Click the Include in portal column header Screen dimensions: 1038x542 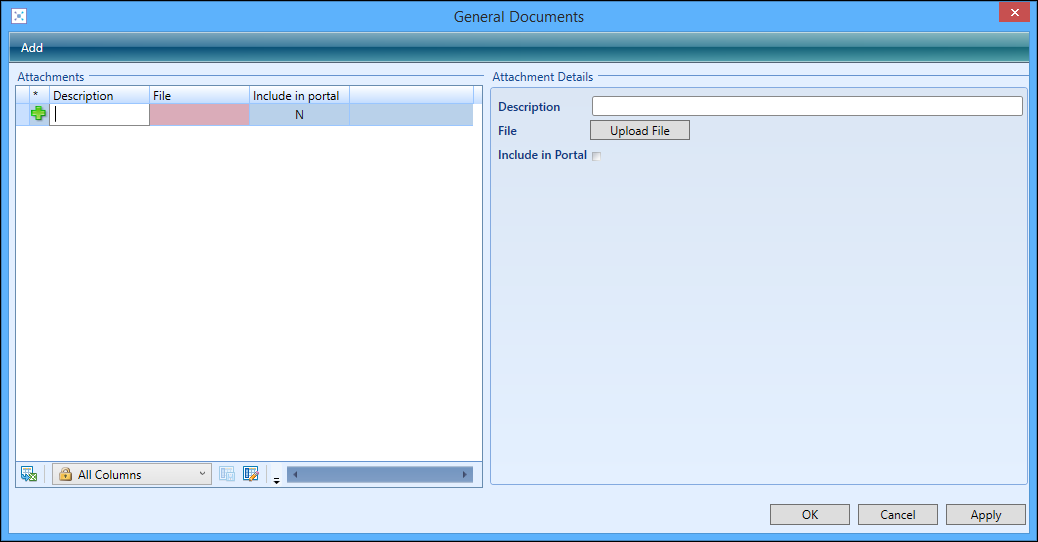pos(299,95)
